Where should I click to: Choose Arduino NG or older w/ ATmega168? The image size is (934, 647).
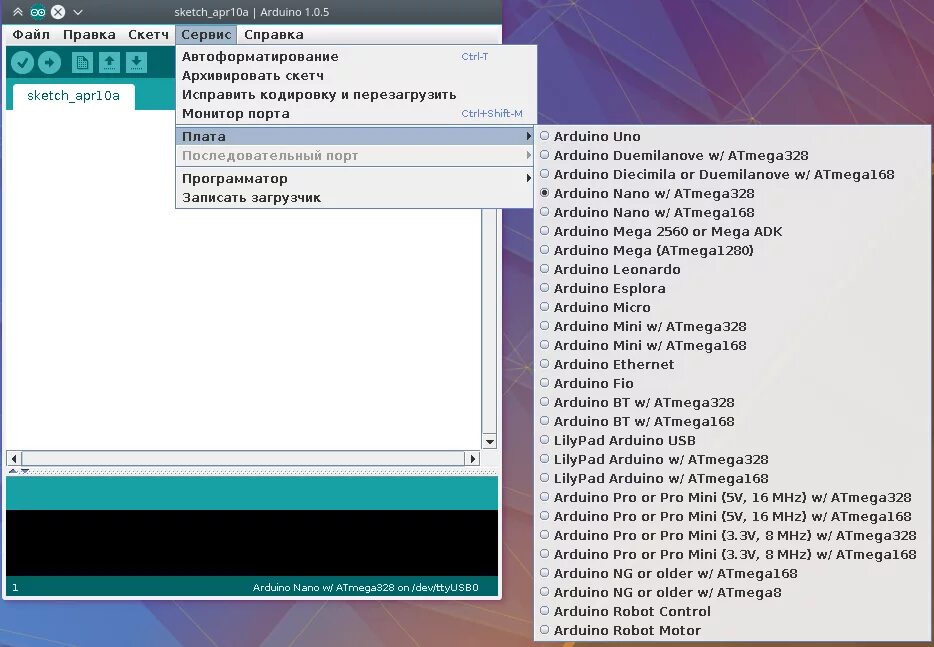(732, 574)
